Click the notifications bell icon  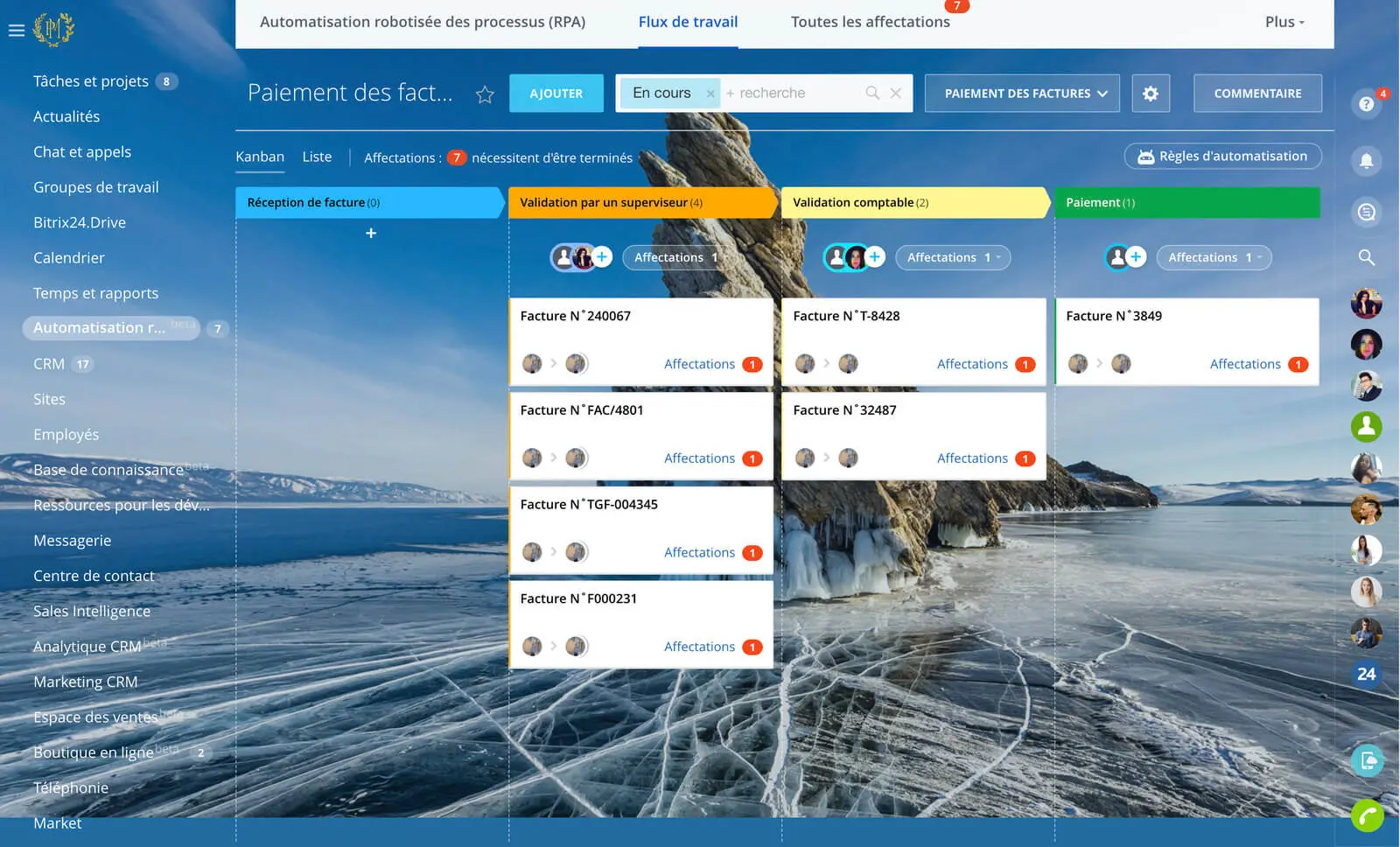[1366, 161]
